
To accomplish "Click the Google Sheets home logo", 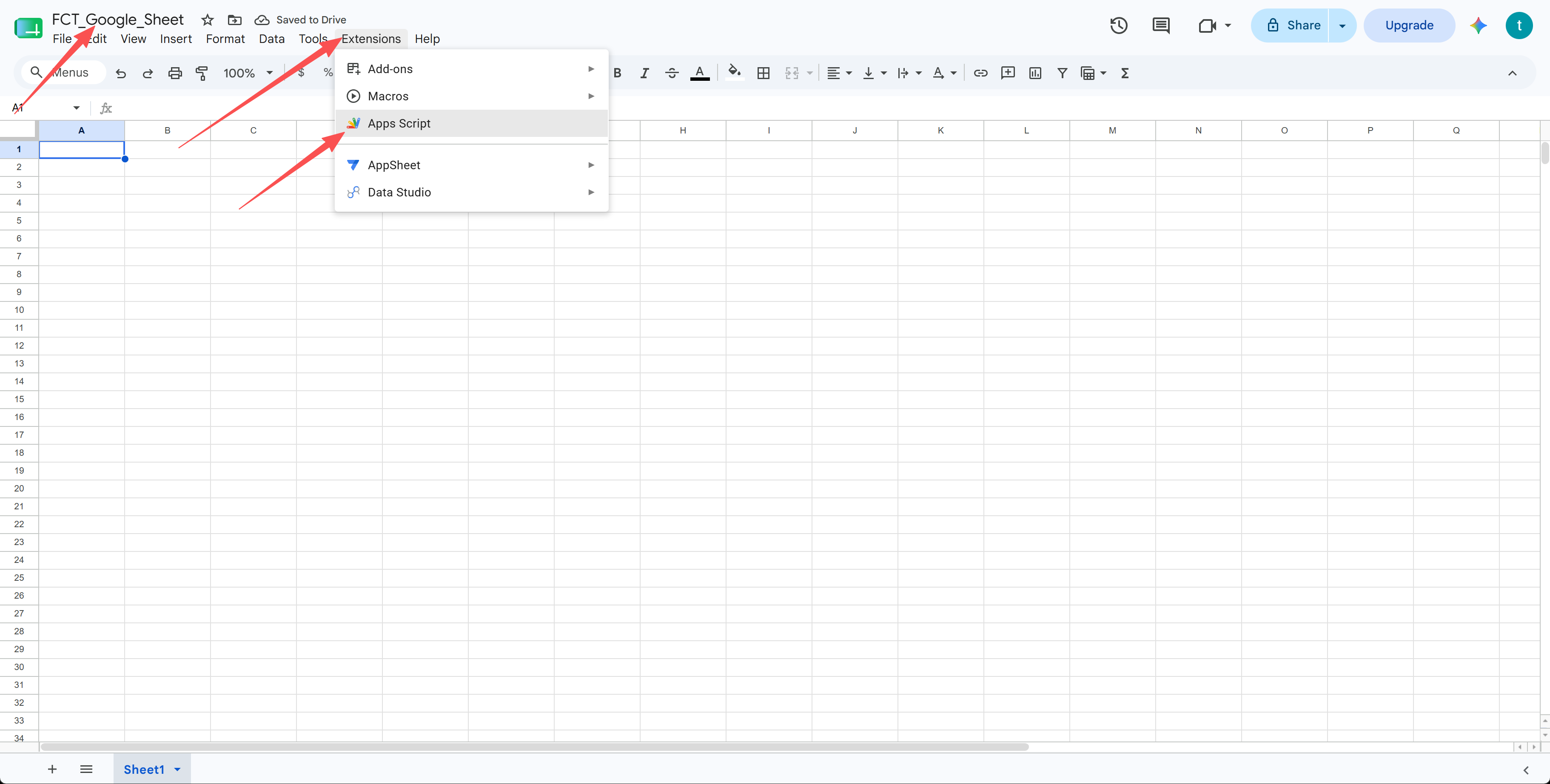I will (x=28, y=28).
